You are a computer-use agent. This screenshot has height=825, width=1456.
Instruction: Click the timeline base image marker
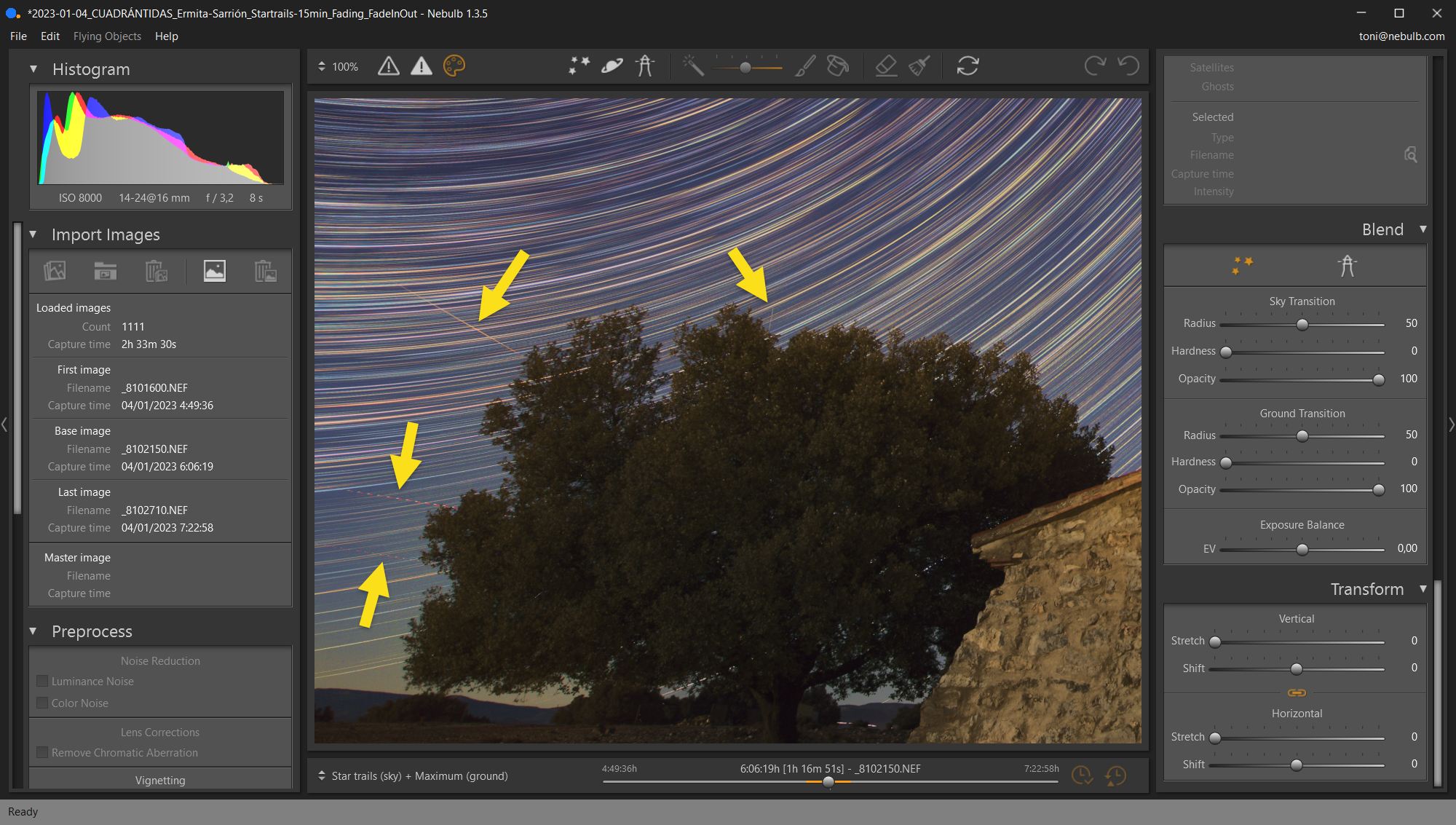point(828,782)
